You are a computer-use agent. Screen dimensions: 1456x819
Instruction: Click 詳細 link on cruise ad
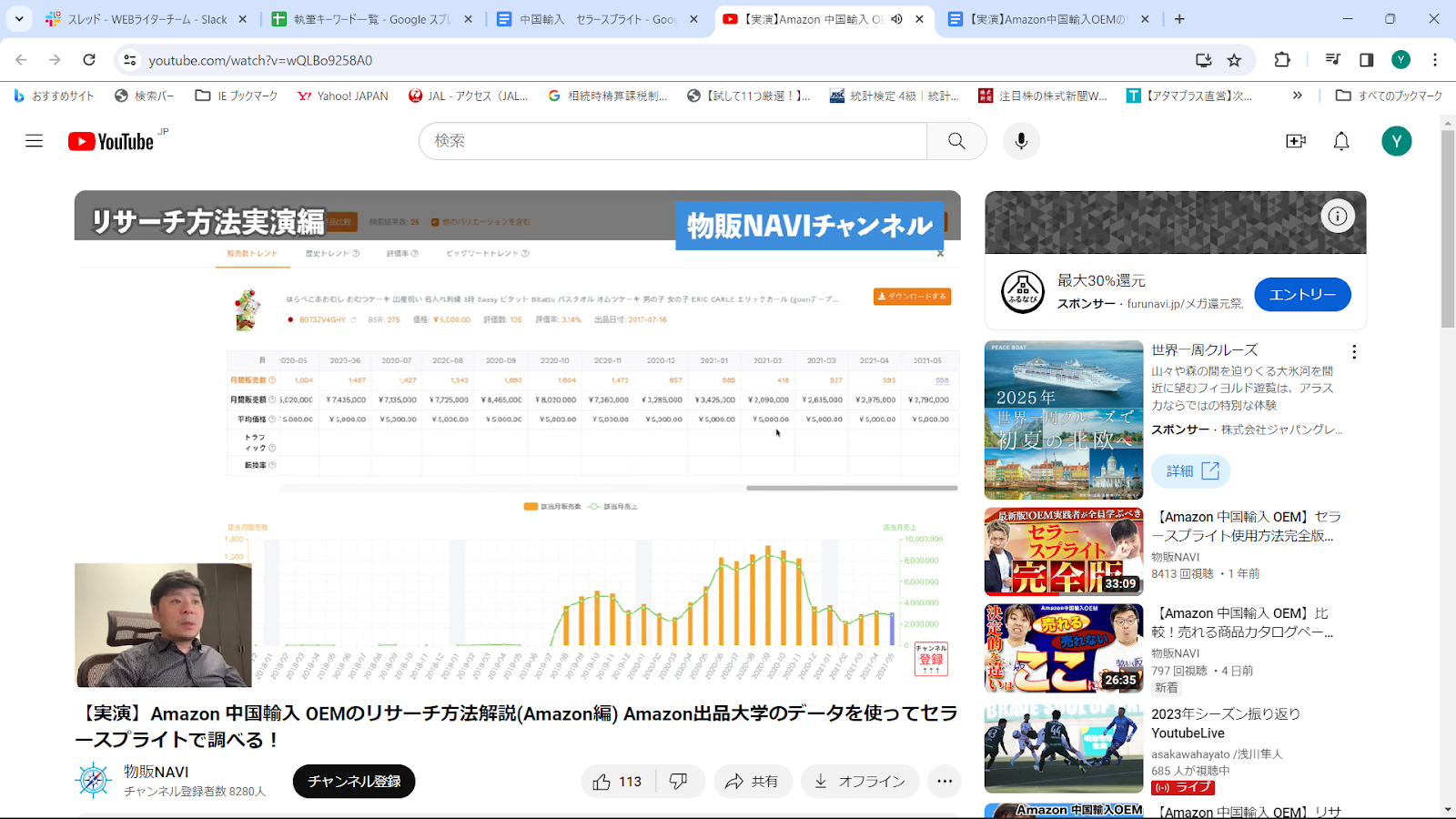pyautogui.click(x=1191, y=470)
